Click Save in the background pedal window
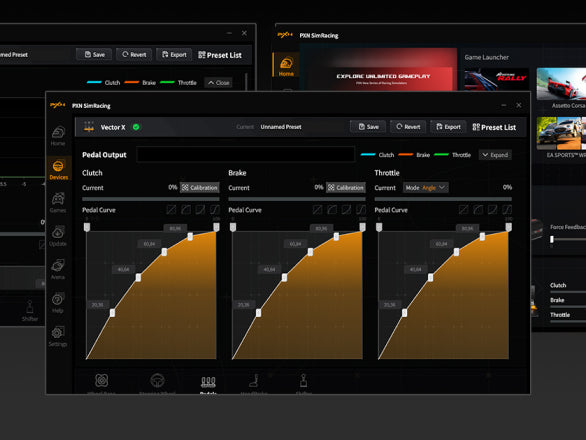 [x=94, y=55]
